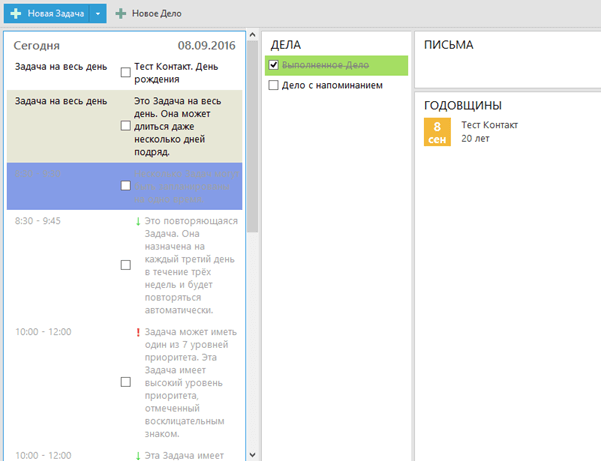The width and height of the screenshot is (601, 461).
Task: Click the scrollbar up arrow in the task list
Action: click(x=252, y=35)
